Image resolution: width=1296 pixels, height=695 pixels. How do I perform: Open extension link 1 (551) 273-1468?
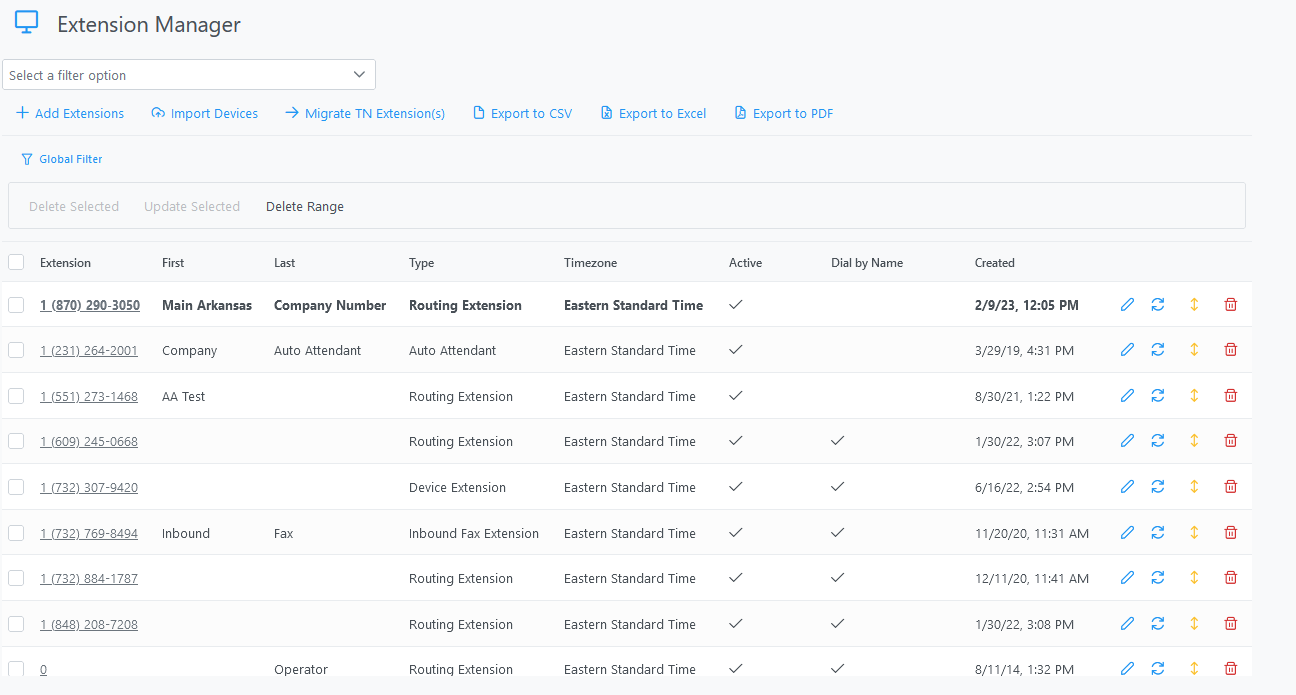pos(89,396)
